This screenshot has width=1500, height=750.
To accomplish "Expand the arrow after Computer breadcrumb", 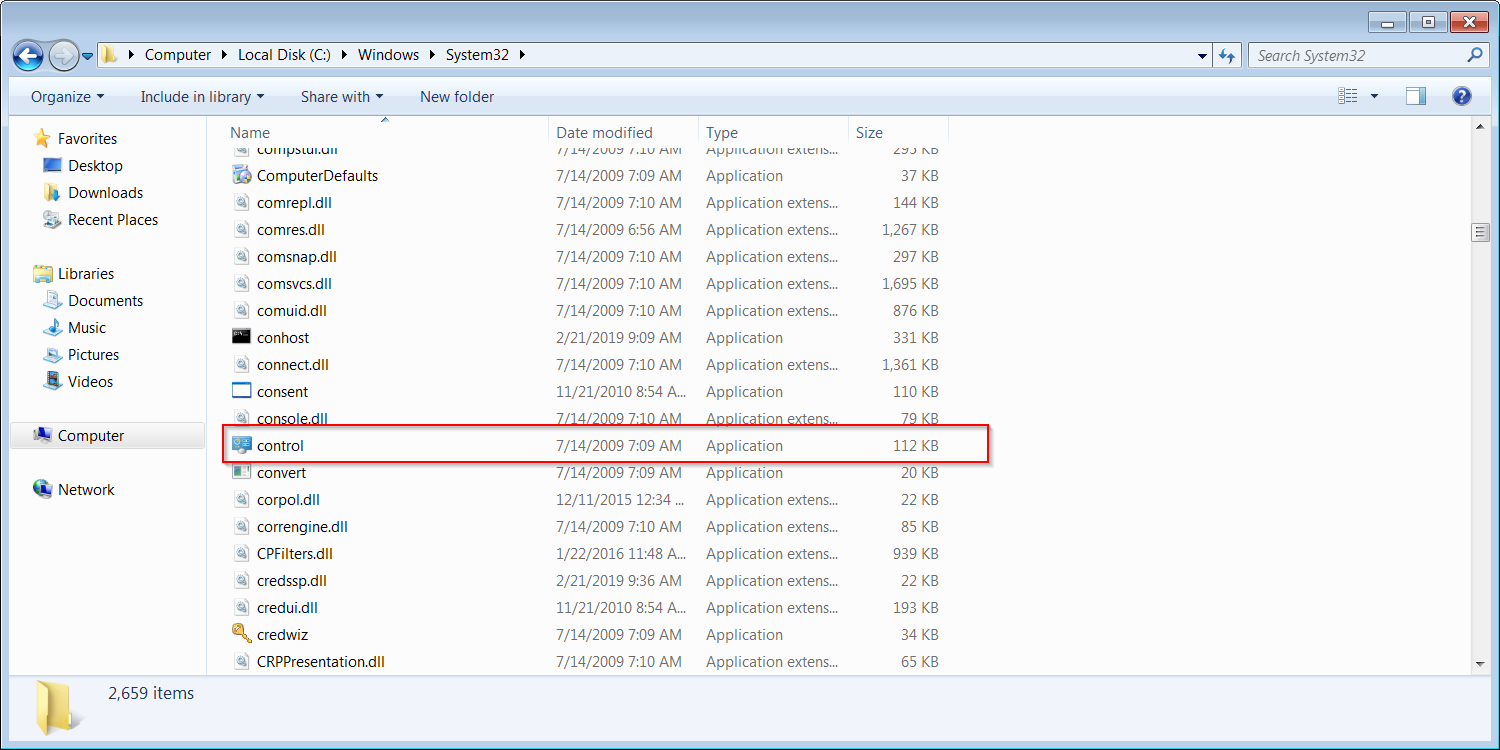I will tap(225, 56).
